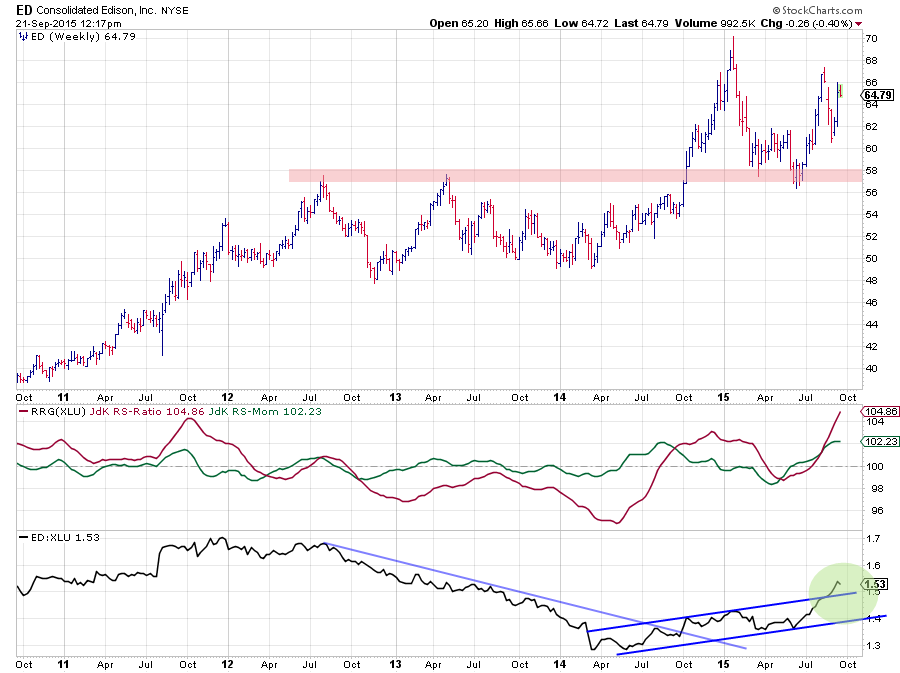Click the 68 price axis label
900x673 pixels.
(871, 60)
